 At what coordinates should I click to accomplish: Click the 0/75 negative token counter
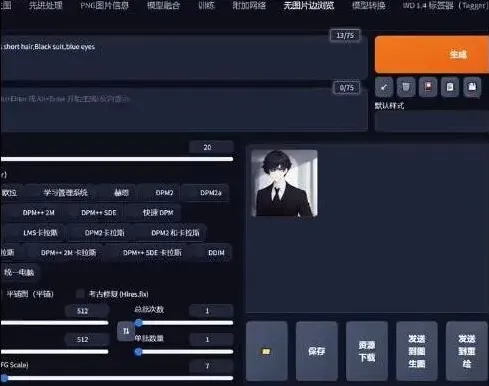pos(347,88)
